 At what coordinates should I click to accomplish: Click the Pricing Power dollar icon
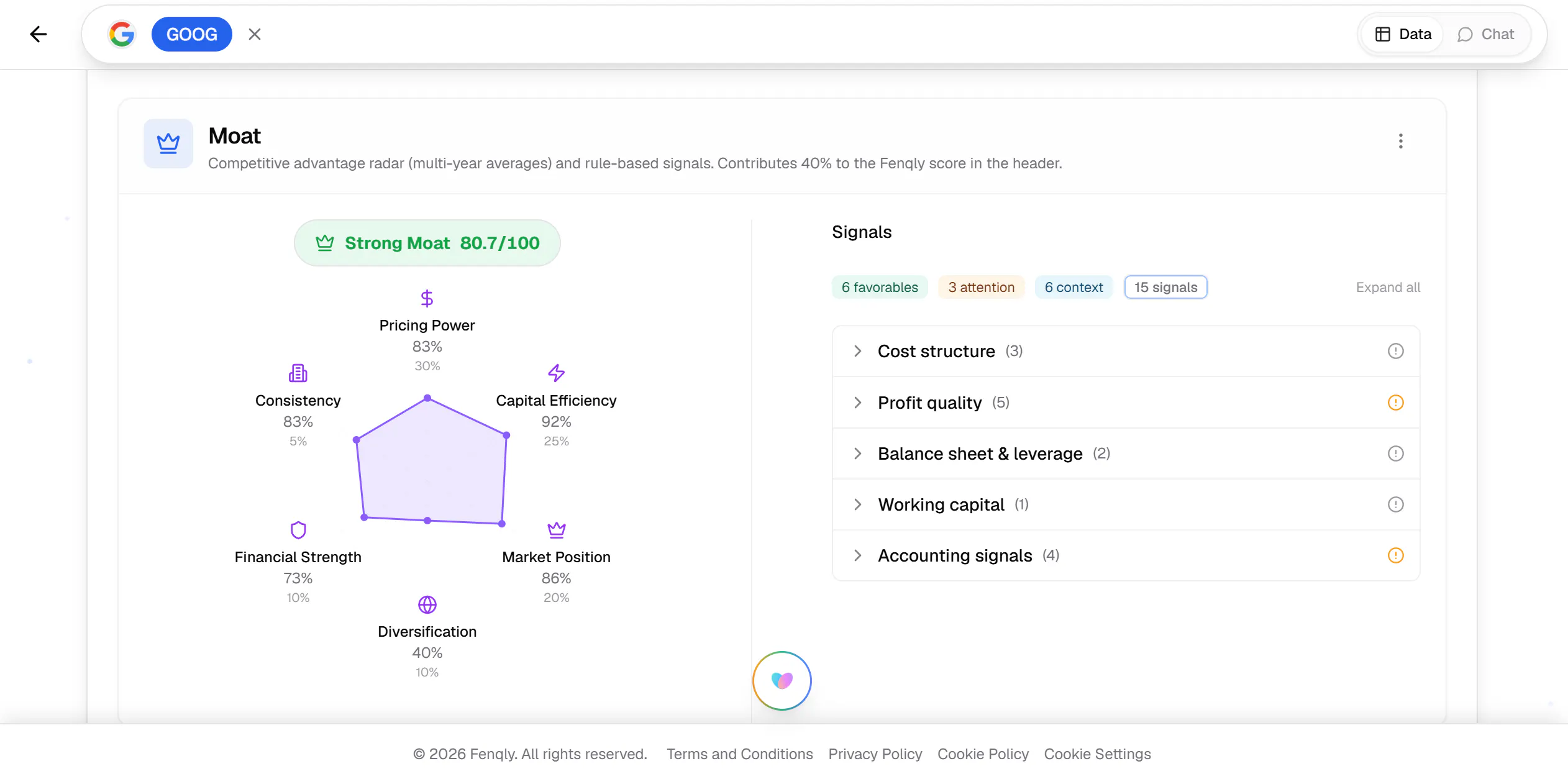click(x=427, y=299)
